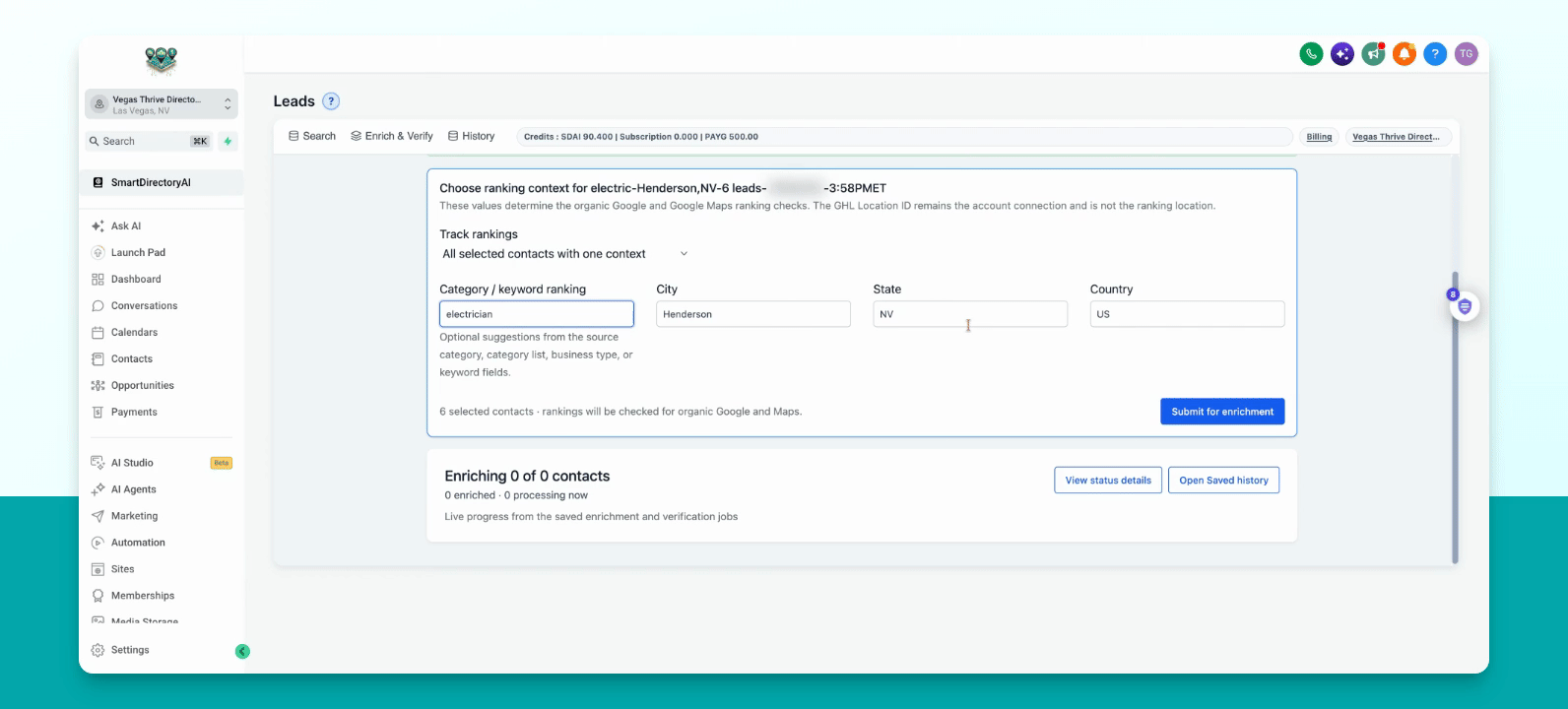The width and height of the screenshot is (1568, 709).
Task: Click the megaphone announcements icon
Action: (x=1373, y=54)
